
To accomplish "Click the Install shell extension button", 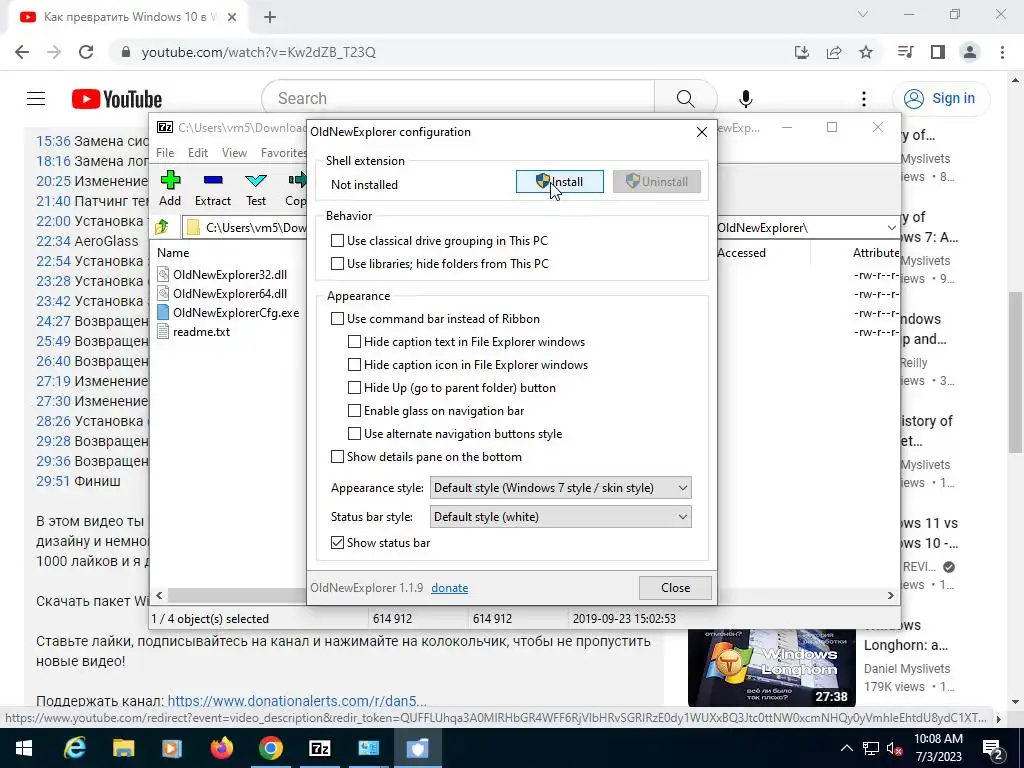I will point(560,182).
